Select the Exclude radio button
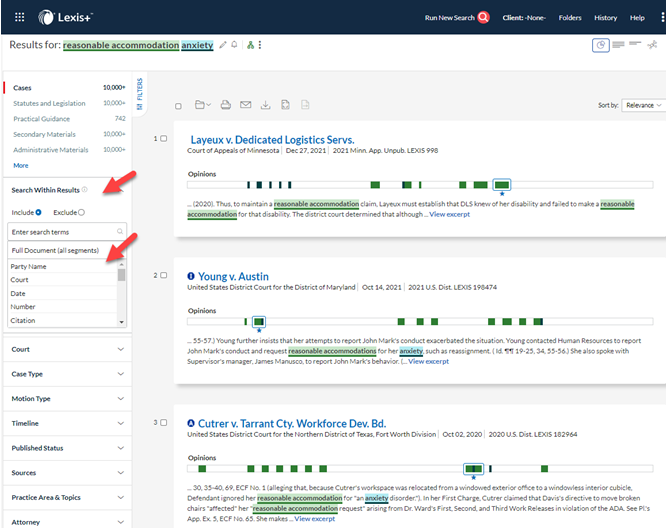This screenshot has width=666, height=529. 82,212
